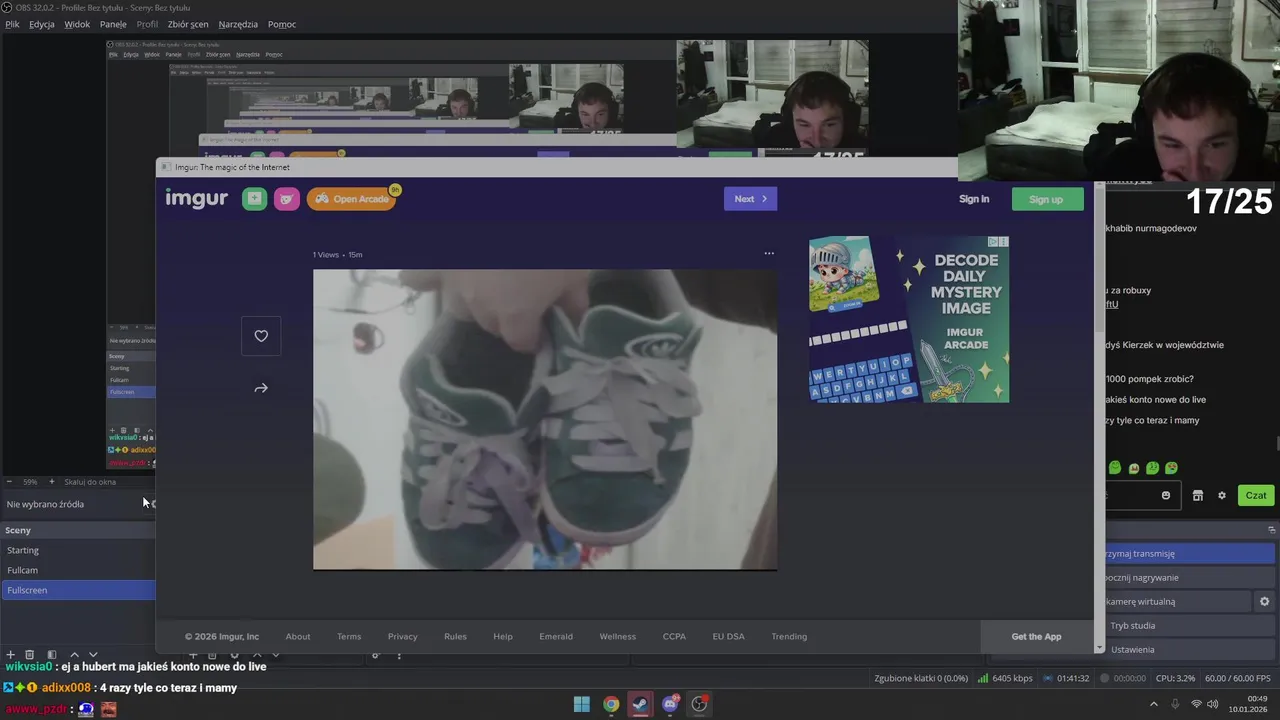Click the stop streaming button (transmisję)
Screen dimensions: 1280x720
click(1190, 553)
